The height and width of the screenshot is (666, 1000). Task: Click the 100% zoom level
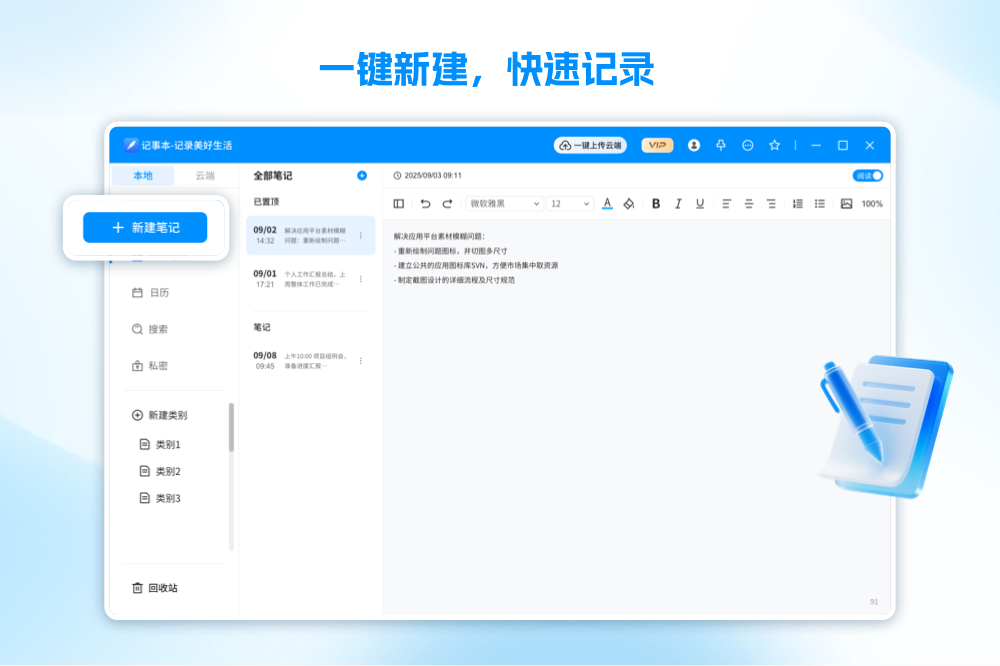coord(872,204)
